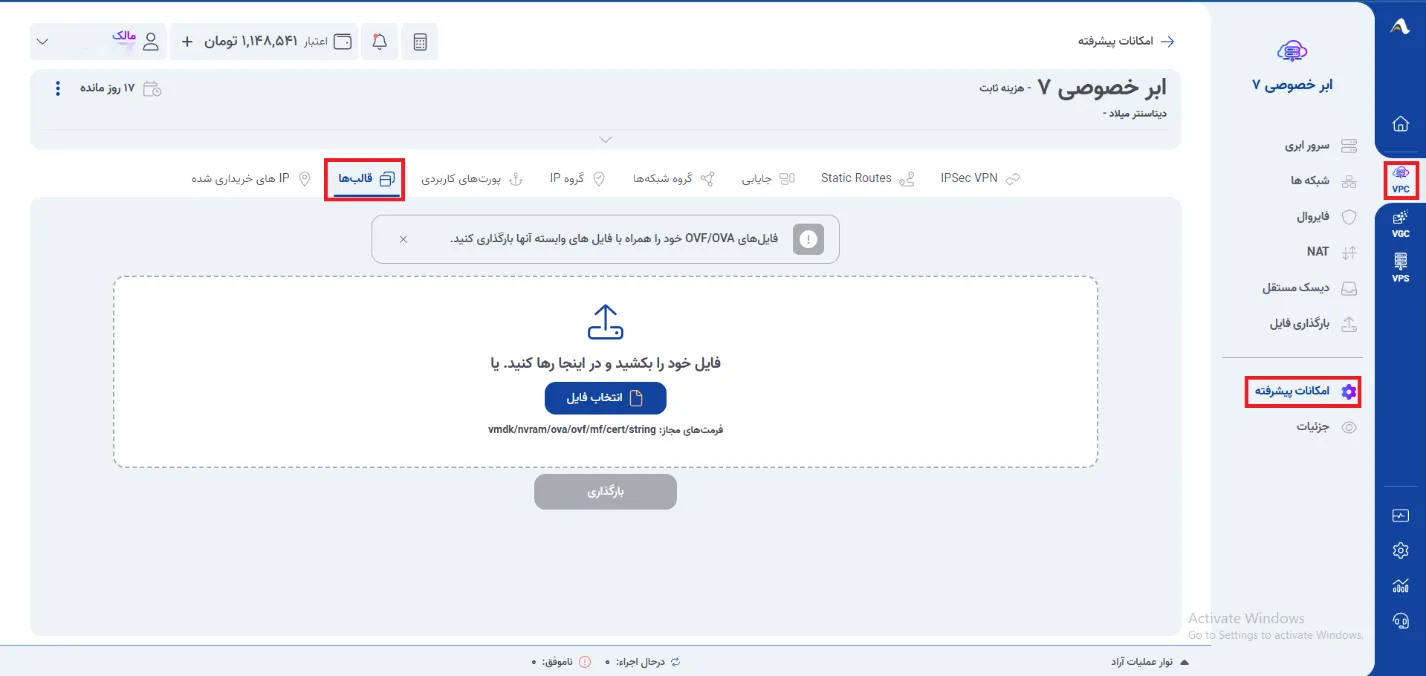The height and width of the screenshot is (676, 1426).
Task: Open the home icon in the right rail
Action: coord(1400,124)
